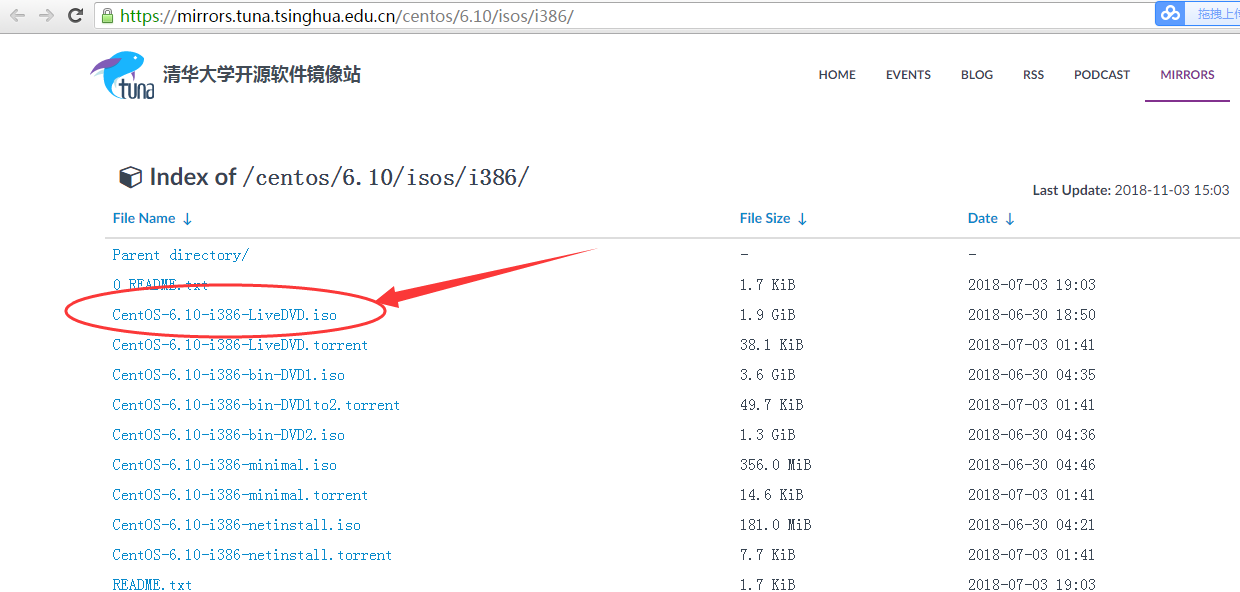Download CentOS-6.10-i386-netinstall.iso

pyautogui.click(x=236, y=525)
